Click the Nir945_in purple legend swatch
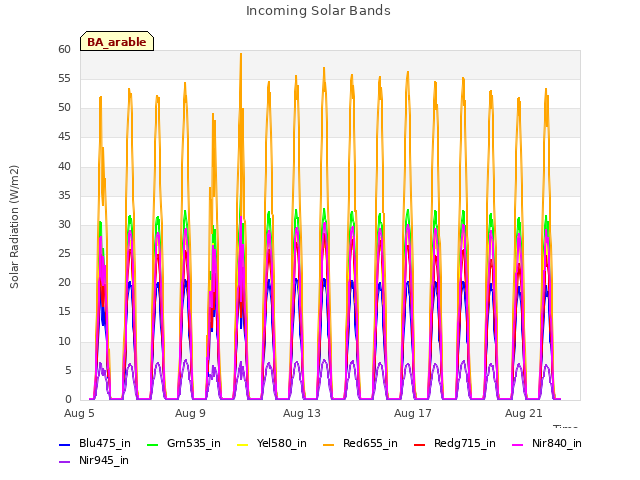 point(65,462)
